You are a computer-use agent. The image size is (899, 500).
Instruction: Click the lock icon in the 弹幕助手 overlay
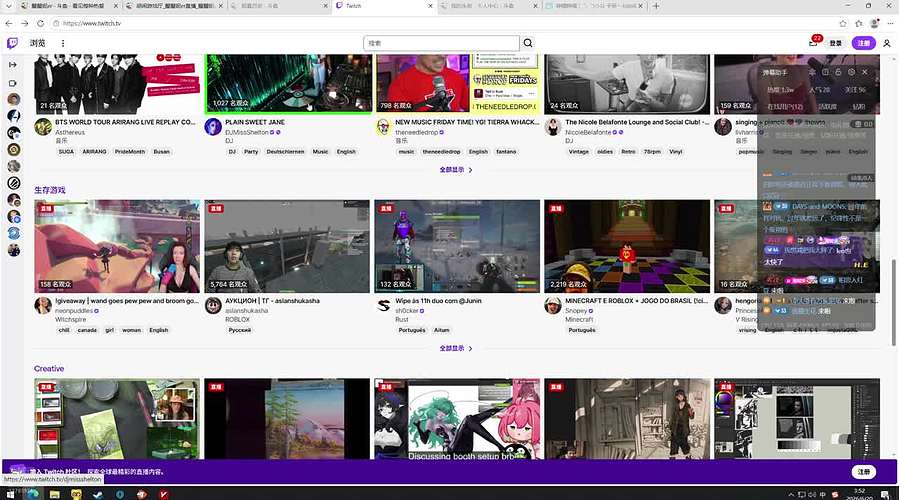(838, 72)
